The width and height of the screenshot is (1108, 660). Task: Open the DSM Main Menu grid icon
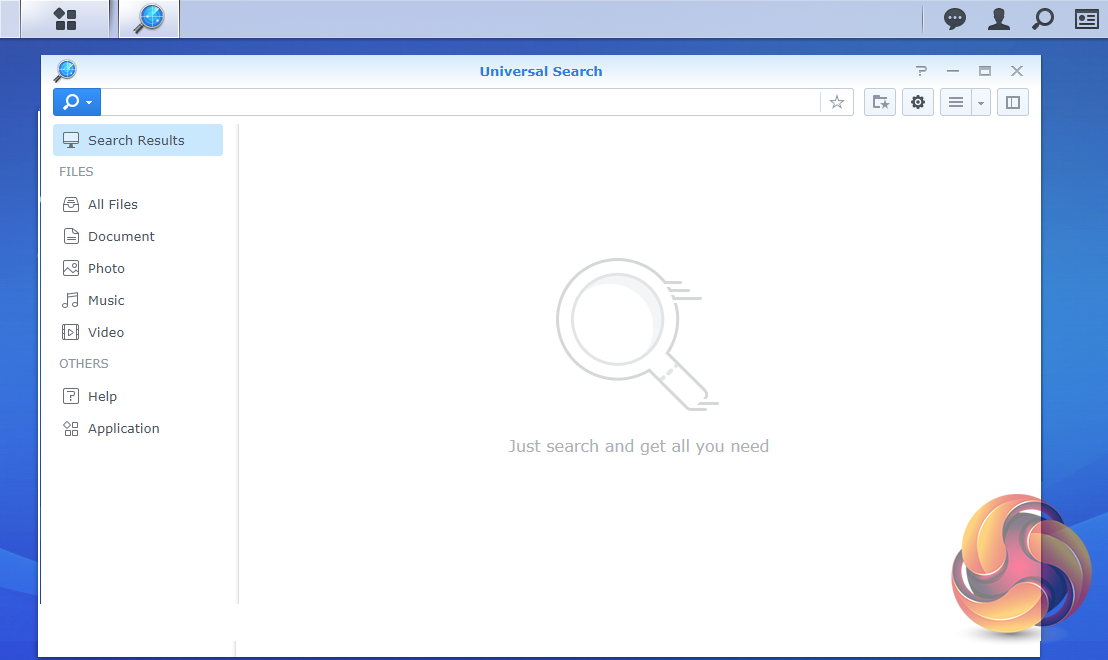(x=65, y=19)
